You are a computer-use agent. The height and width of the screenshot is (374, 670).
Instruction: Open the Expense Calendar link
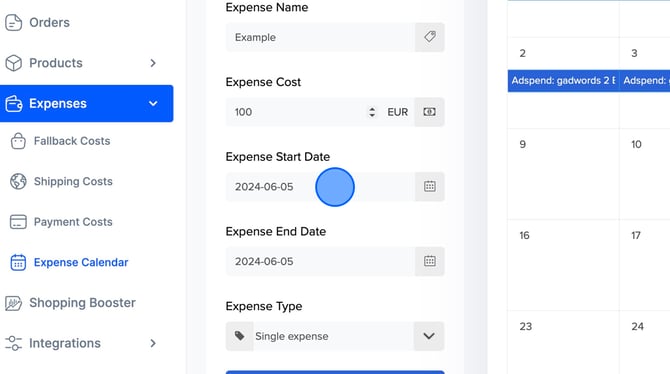(x=81, y=262)
